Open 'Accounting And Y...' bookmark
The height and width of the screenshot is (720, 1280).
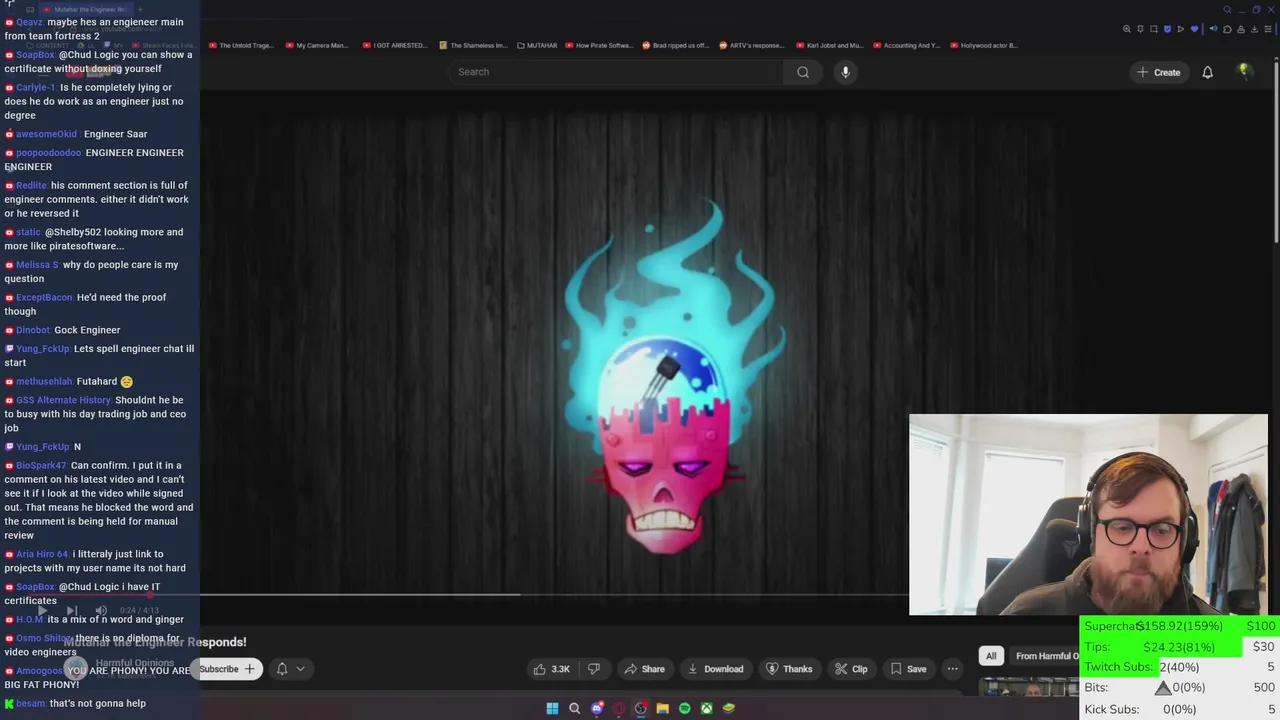907,45
